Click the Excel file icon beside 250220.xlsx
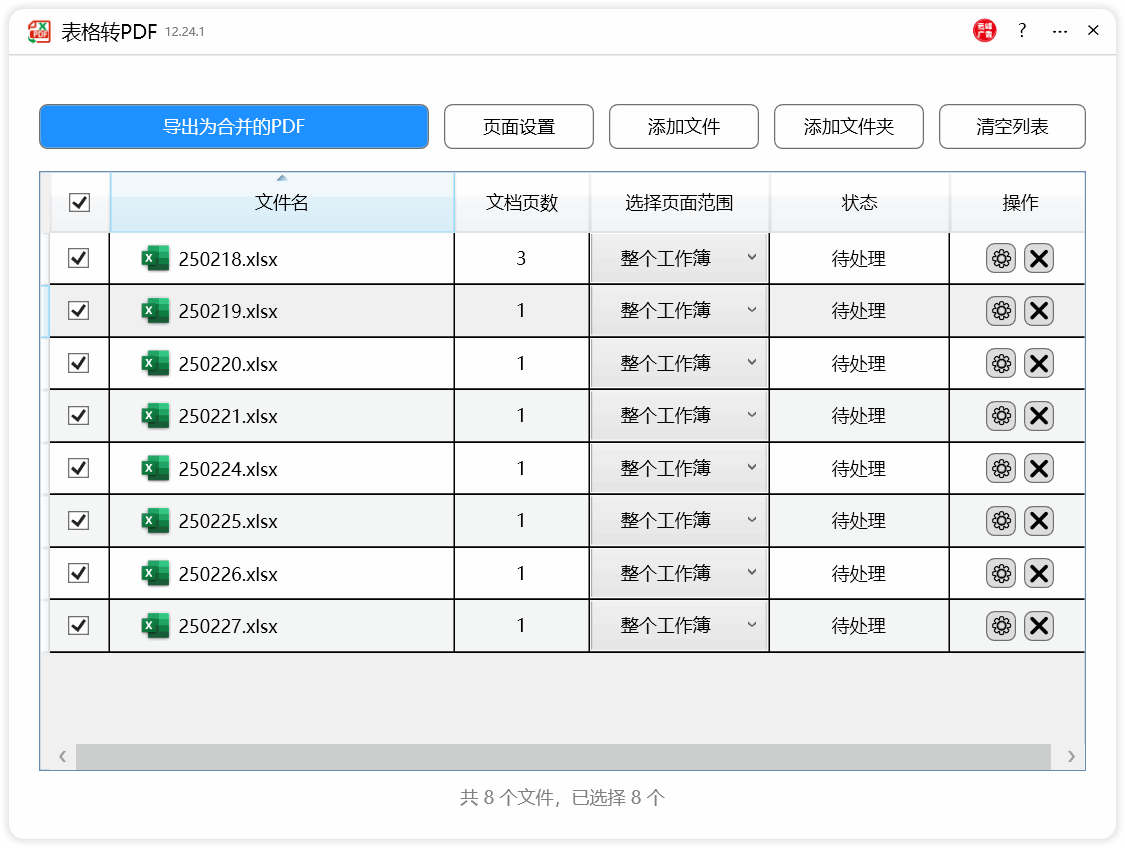Image resolution: width=1125 pixels, height=848 pixels. pyautogui.click(x=155, y=363)
